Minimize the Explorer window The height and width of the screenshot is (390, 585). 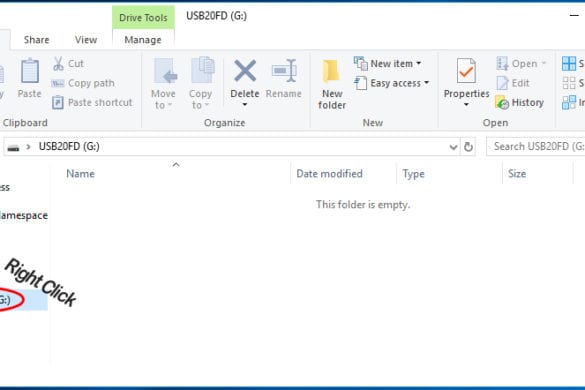pyautogui.click(x=574, y=16)
